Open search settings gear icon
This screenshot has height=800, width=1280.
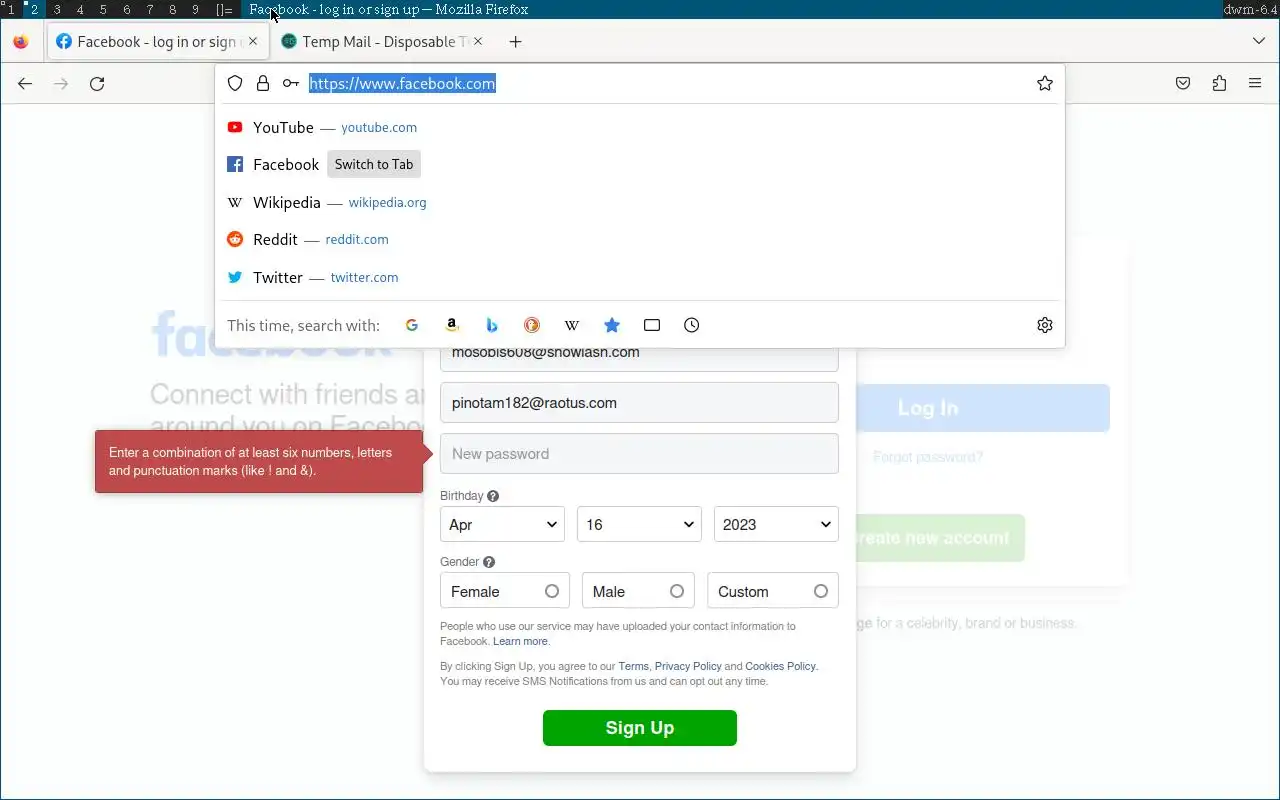click(x=1045, y=325)
